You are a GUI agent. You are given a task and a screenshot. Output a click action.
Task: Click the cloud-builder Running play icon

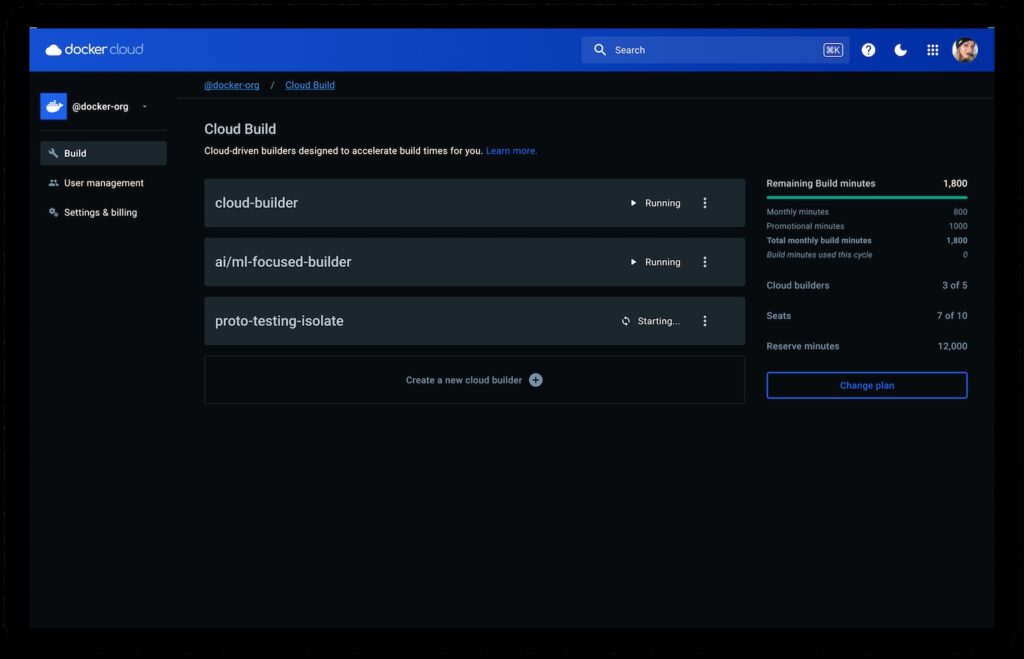click(633, 203)
